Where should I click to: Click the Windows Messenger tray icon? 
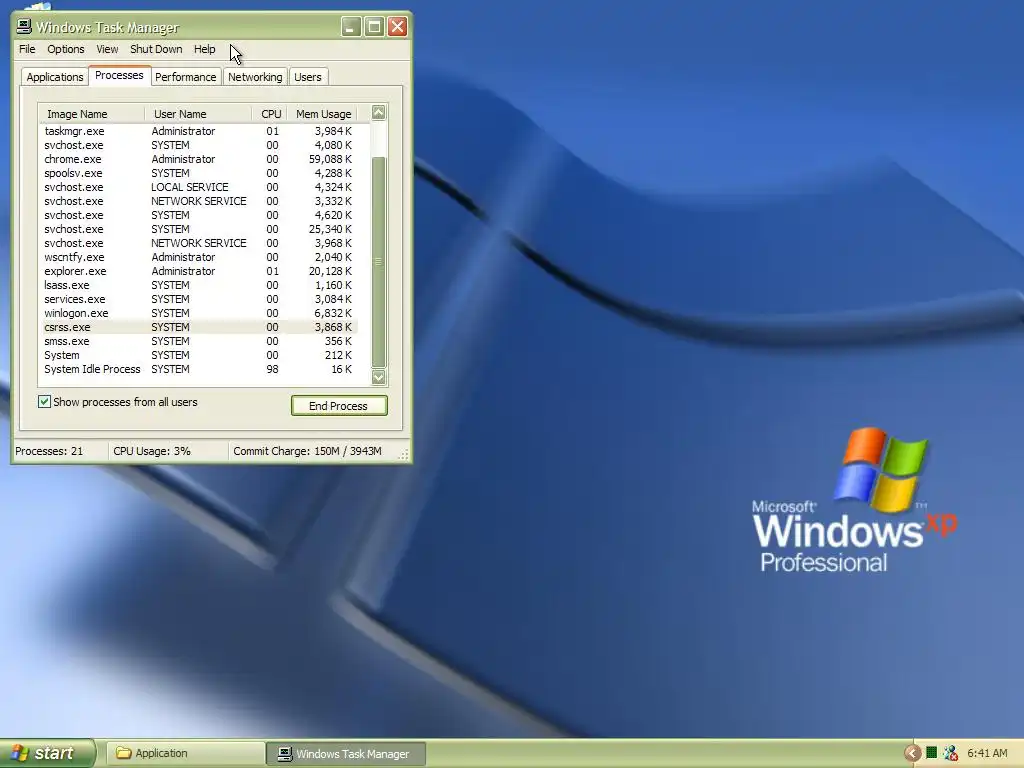[950, 753]
